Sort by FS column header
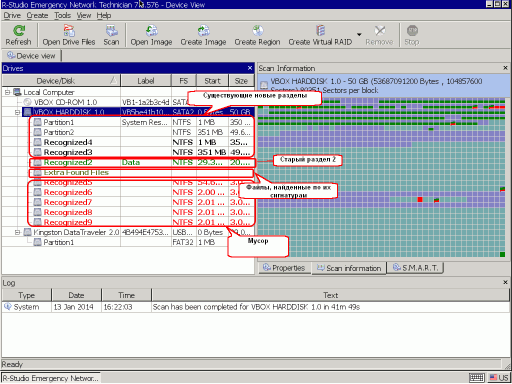The image size is (512, 384). tap(184, 81)
